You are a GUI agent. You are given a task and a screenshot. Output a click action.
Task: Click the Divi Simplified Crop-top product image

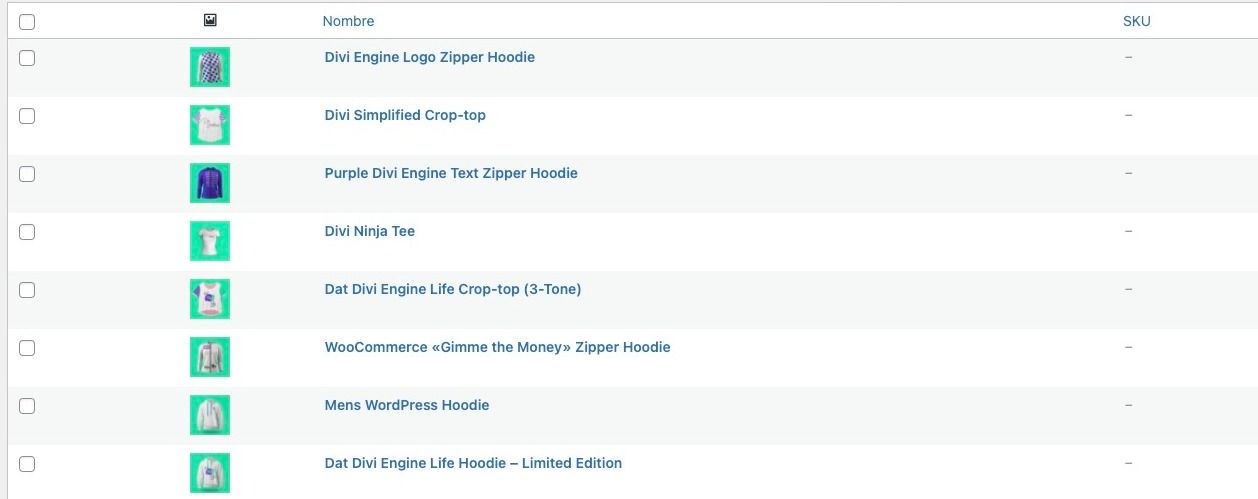pyautogui.click(x=210, y=125)
